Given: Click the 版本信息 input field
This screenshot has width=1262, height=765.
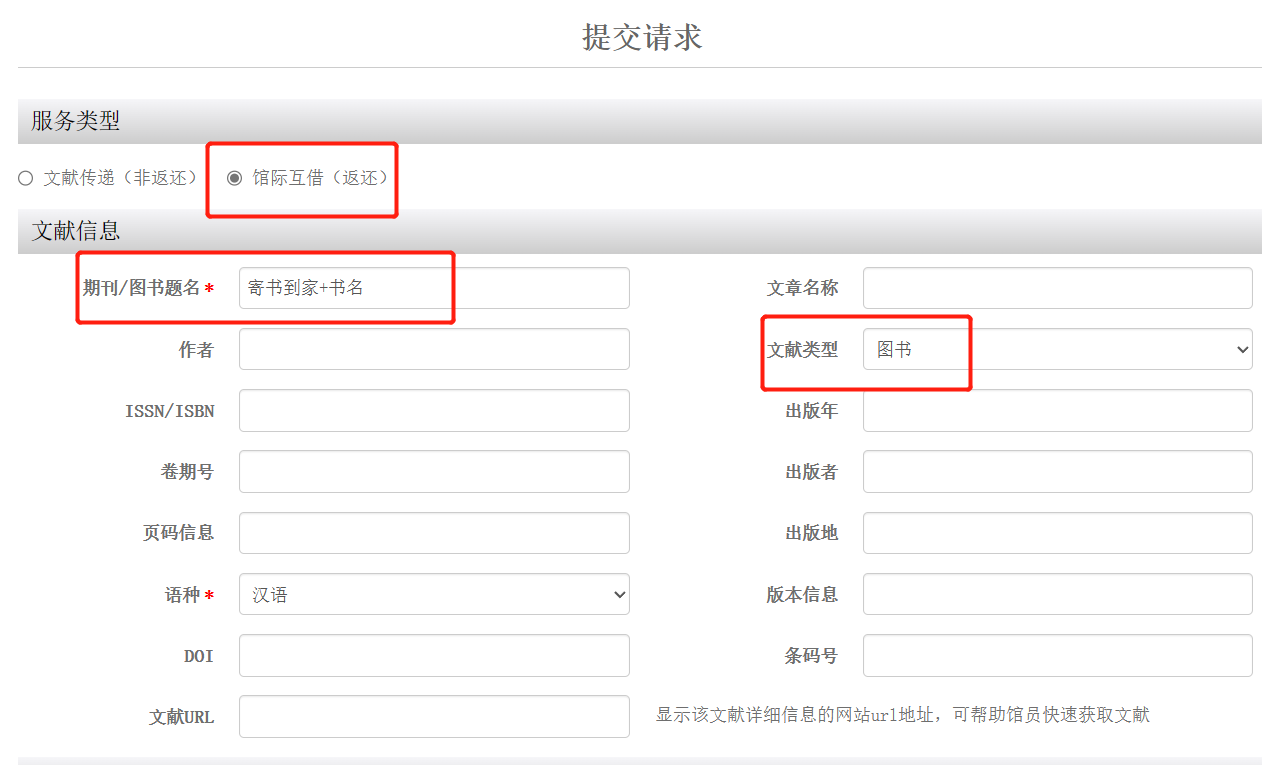Looking at the screenshot, I should pos(1057,594).
